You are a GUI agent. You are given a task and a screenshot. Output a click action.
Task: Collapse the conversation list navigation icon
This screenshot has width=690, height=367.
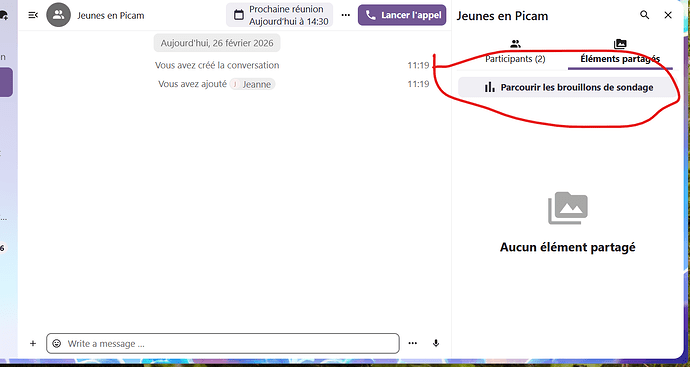pyautogui.click(x=33, y=15)
